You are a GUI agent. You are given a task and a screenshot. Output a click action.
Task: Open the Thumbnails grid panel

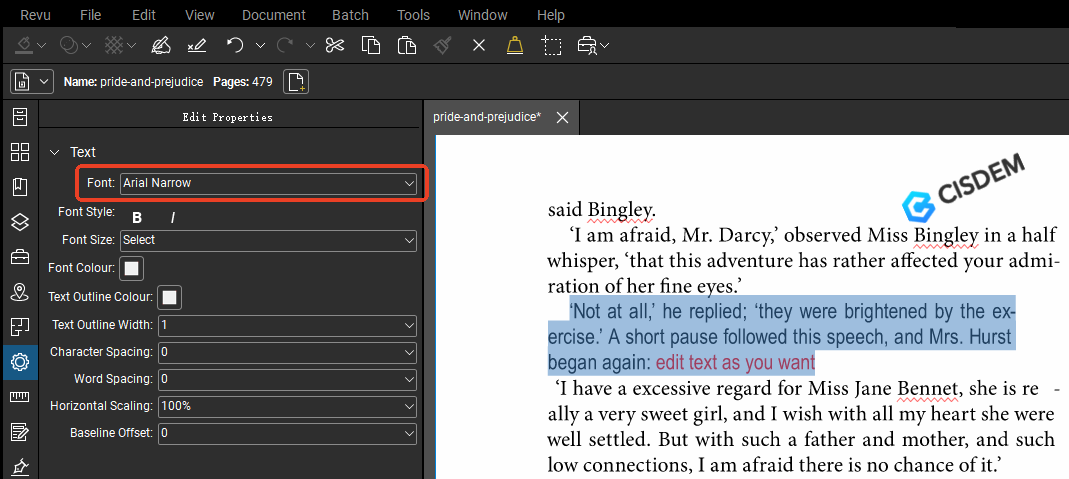click(20, 151)
